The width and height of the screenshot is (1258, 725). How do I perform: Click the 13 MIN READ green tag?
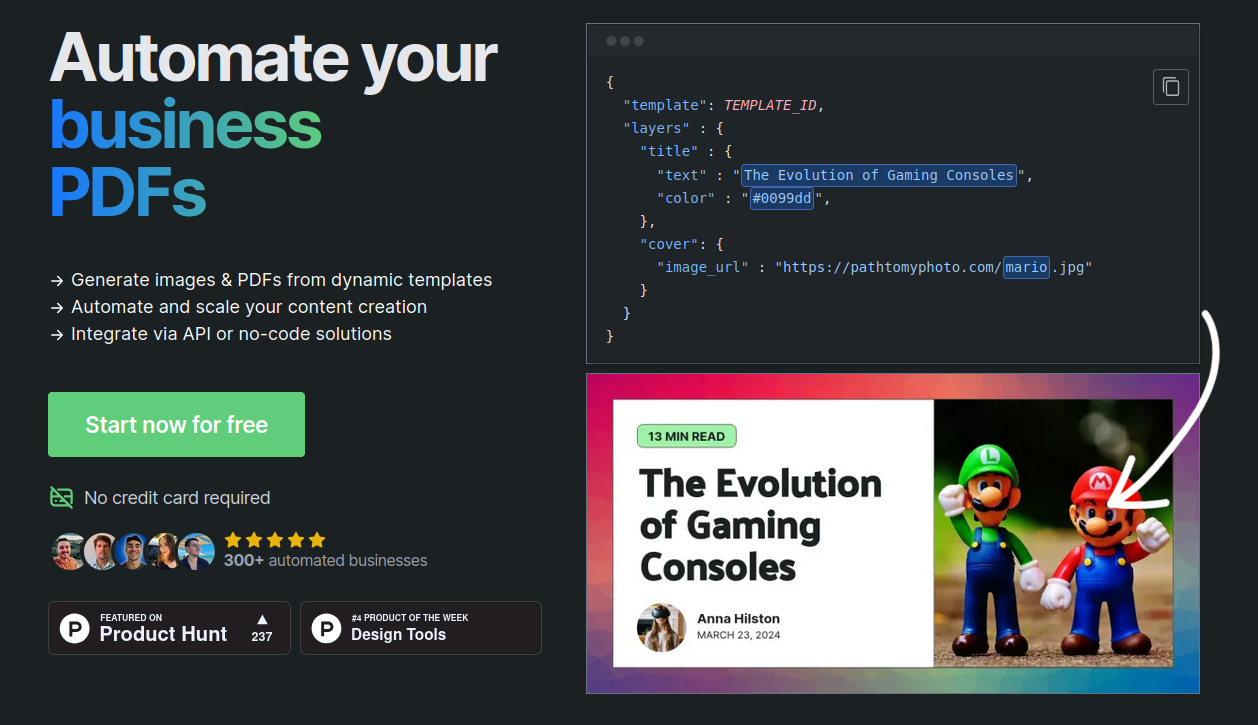(686, 436)
